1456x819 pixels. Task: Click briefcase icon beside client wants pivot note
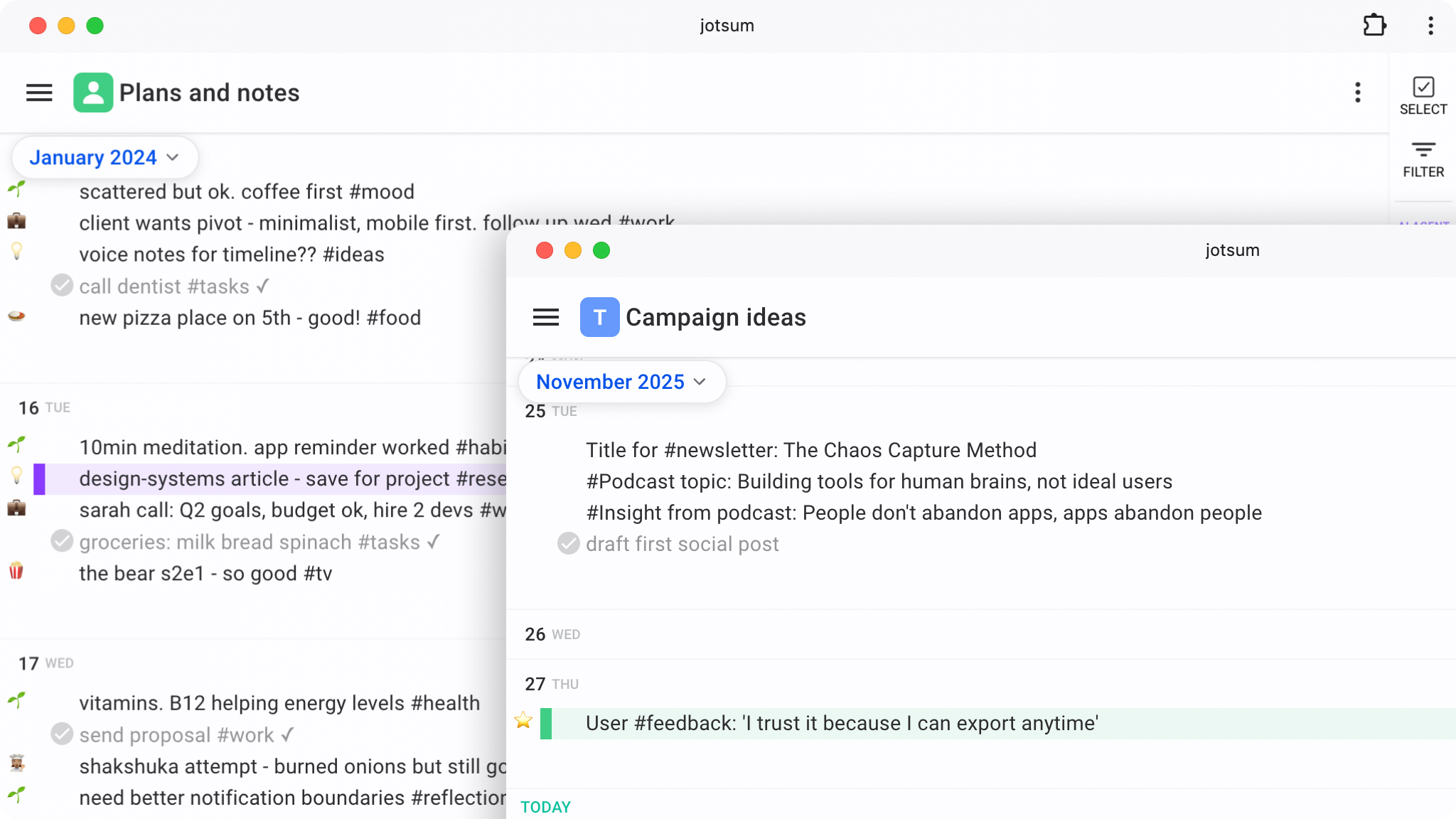[16, 220]
